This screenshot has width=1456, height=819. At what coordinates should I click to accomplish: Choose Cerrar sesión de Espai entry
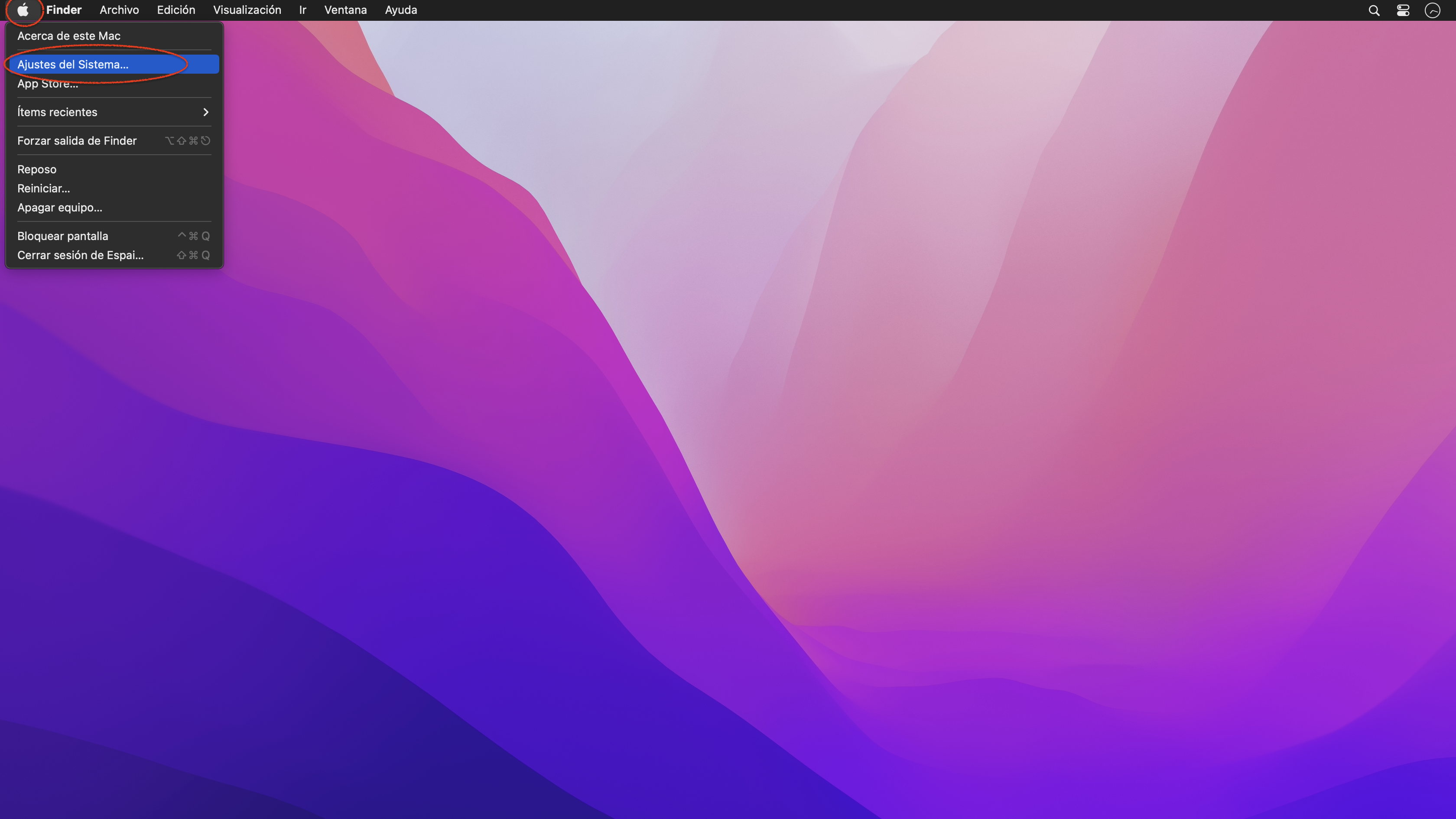click(x=80, y=255)
